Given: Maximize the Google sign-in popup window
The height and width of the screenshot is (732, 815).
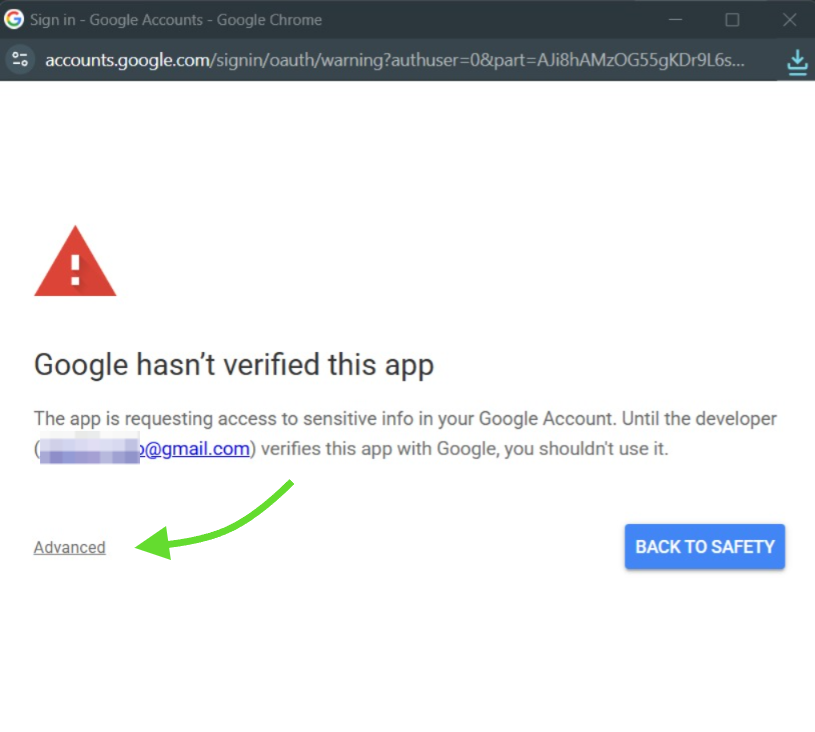Looking at the screenshot, I should pyautogui.click(x=732, y=20).
